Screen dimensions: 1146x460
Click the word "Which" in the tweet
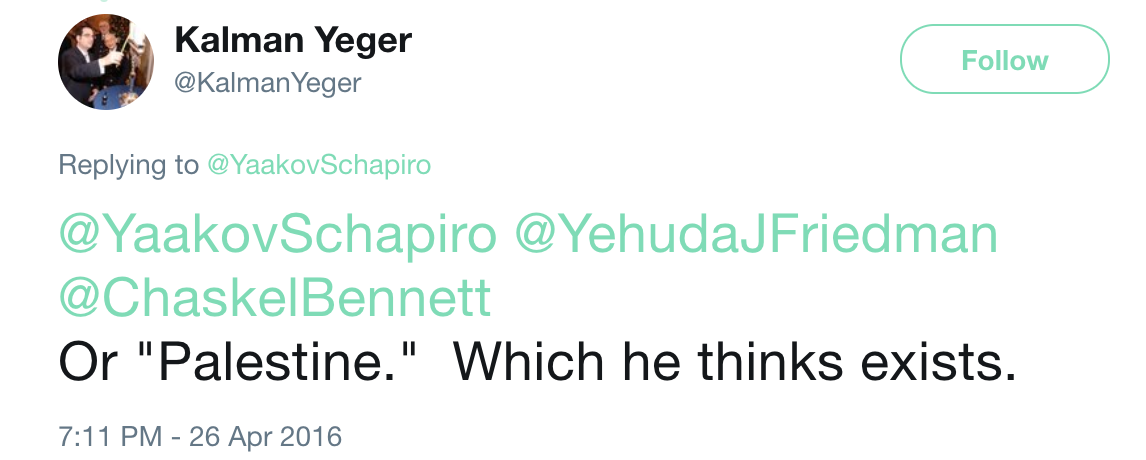click(528, 362)
